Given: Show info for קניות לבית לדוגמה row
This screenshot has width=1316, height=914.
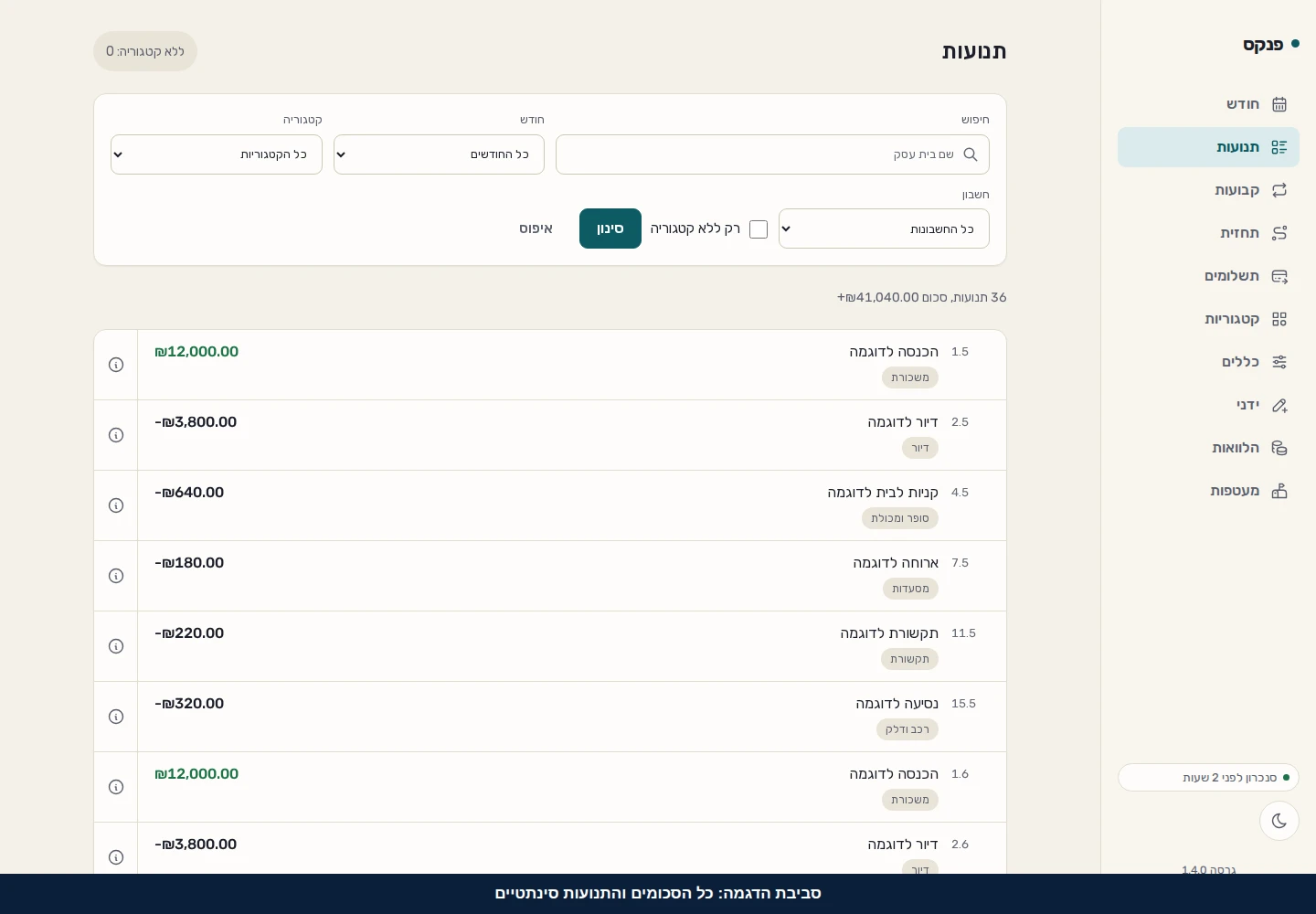Looking at the screenshot, I should [x=116, y=505].
